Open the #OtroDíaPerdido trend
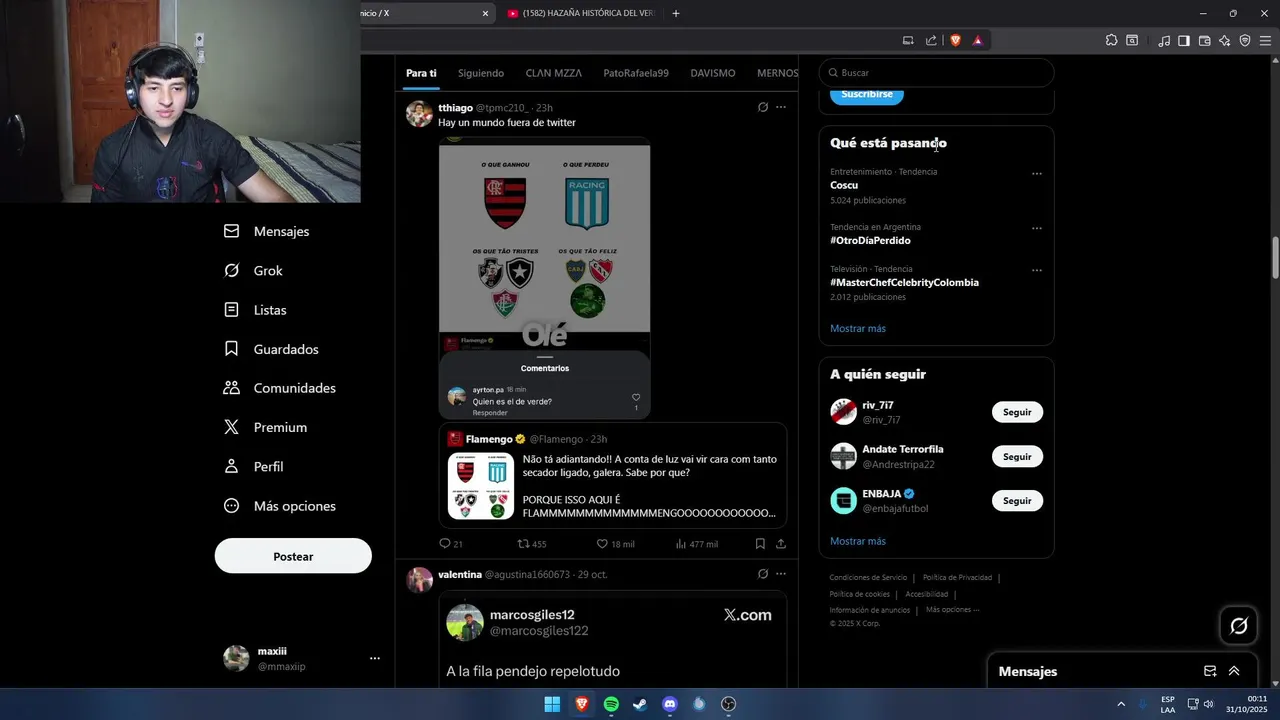The width and height of the screenshot is (1280, 720). pos(870,241)
